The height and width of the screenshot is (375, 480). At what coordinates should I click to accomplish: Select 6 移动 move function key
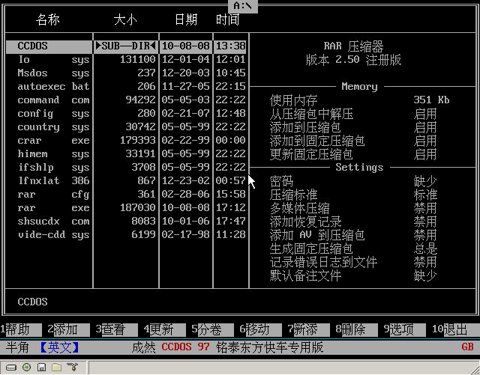point(260,330)
